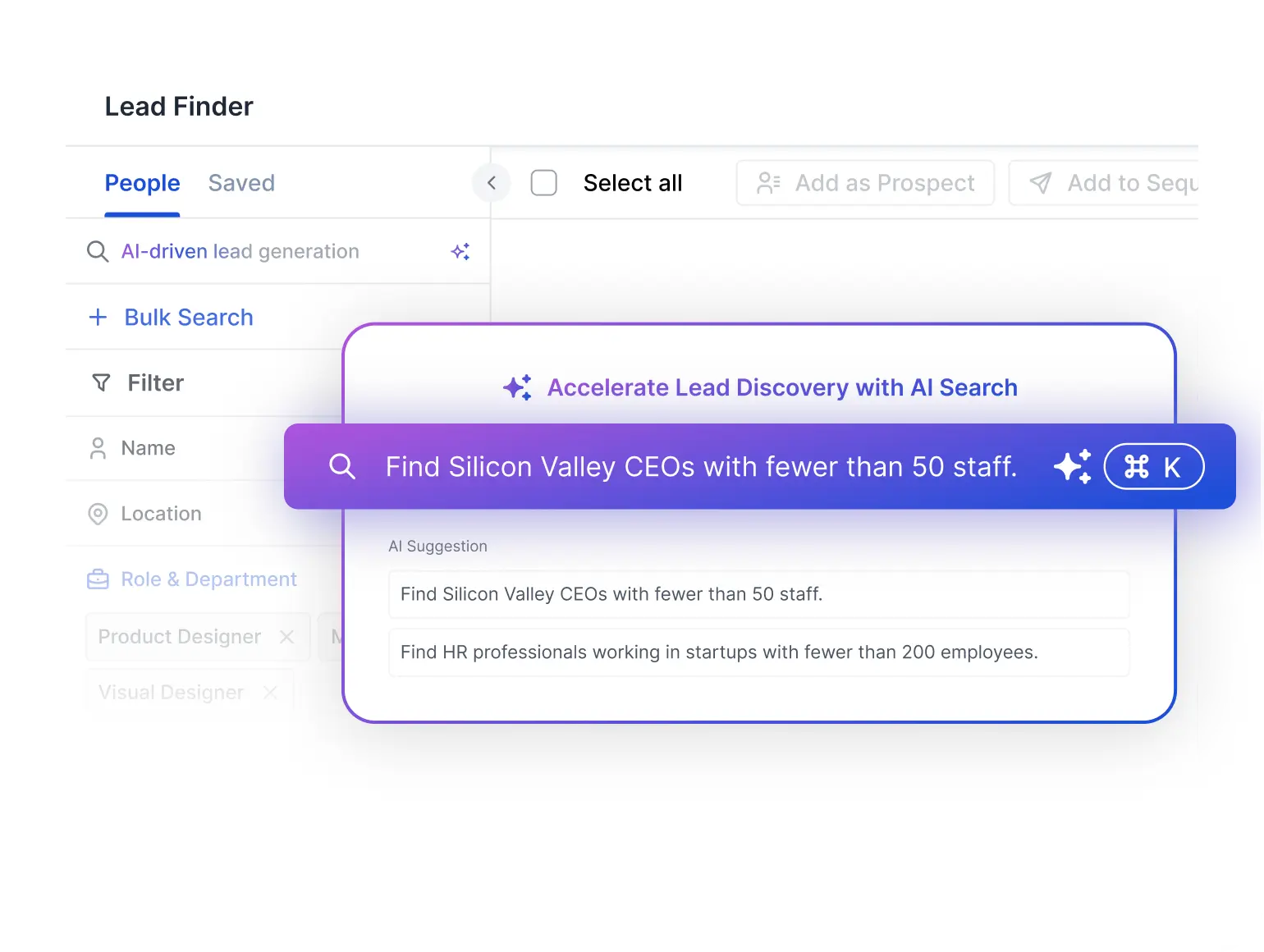
Task: Click the Bulk Search link
Action: pyautogui.click(x=188, y=318)
